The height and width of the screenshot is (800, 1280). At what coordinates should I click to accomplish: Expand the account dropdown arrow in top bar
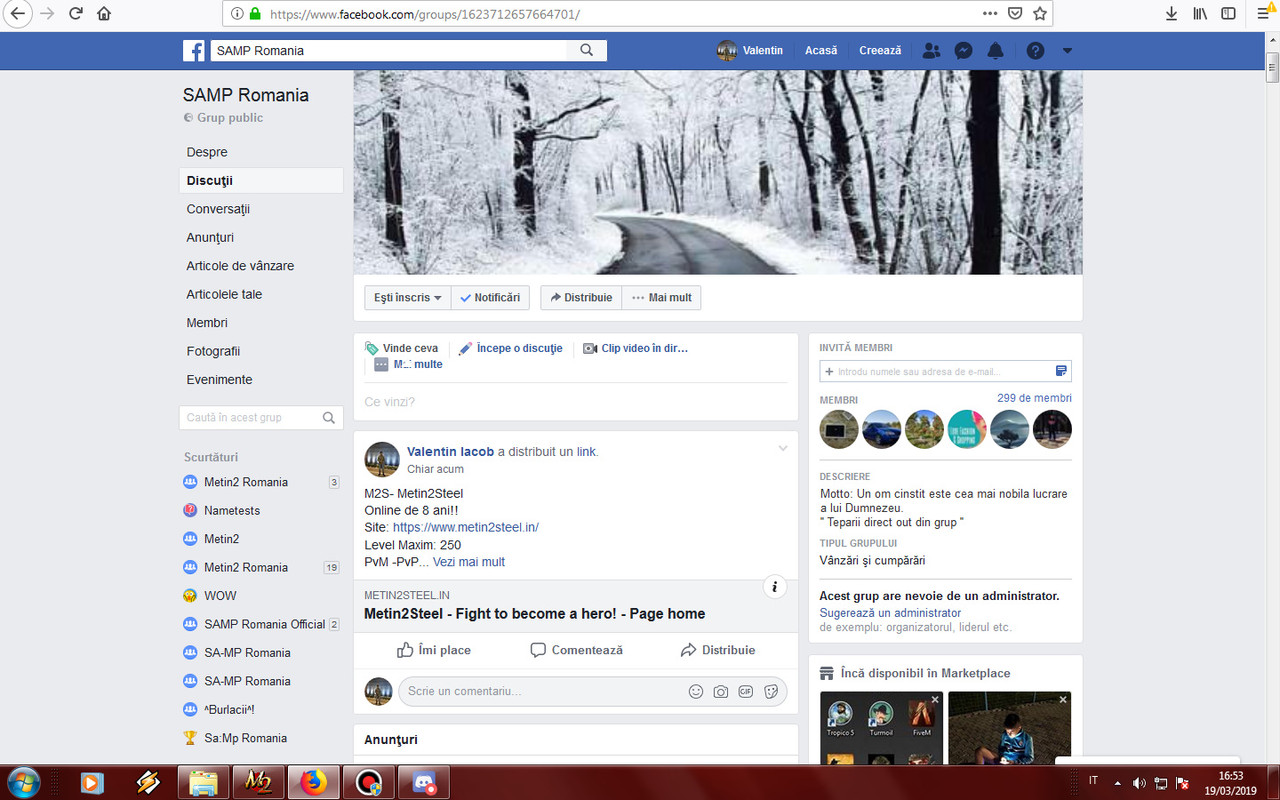click(x=1067, y=50)
